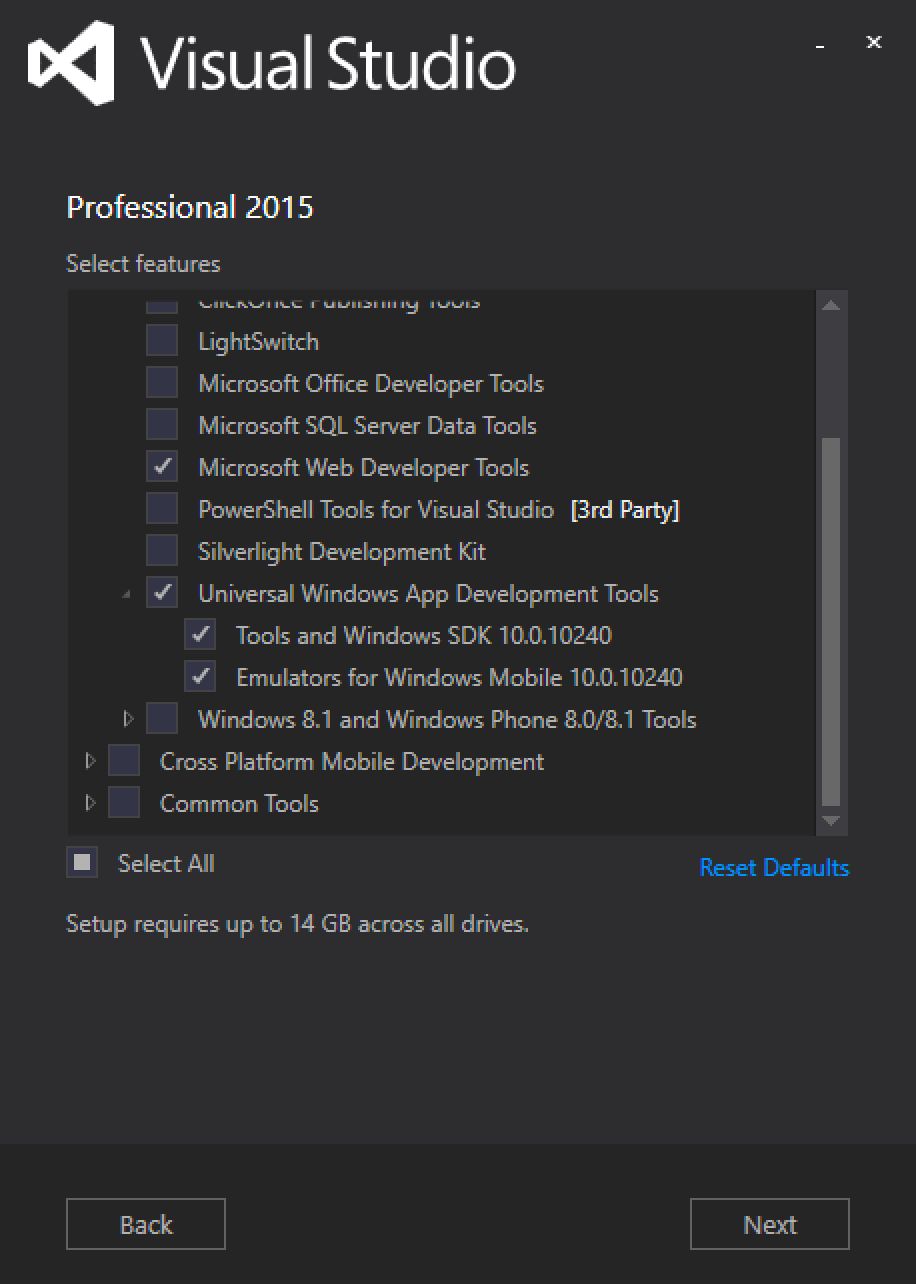916x1284 pixels.
Task: Uncheck Microsoft Web Developer Tools
Action: [161, 466]
